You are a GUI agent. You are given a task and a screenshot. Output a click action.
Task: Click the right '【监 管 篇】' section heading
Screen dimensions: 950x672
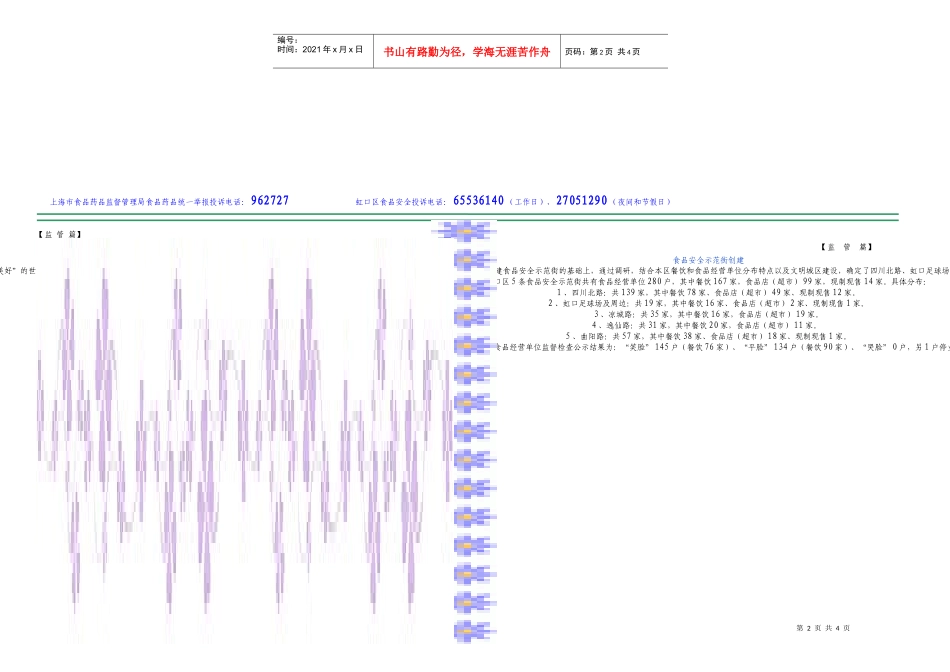click(x=846, y=247)
